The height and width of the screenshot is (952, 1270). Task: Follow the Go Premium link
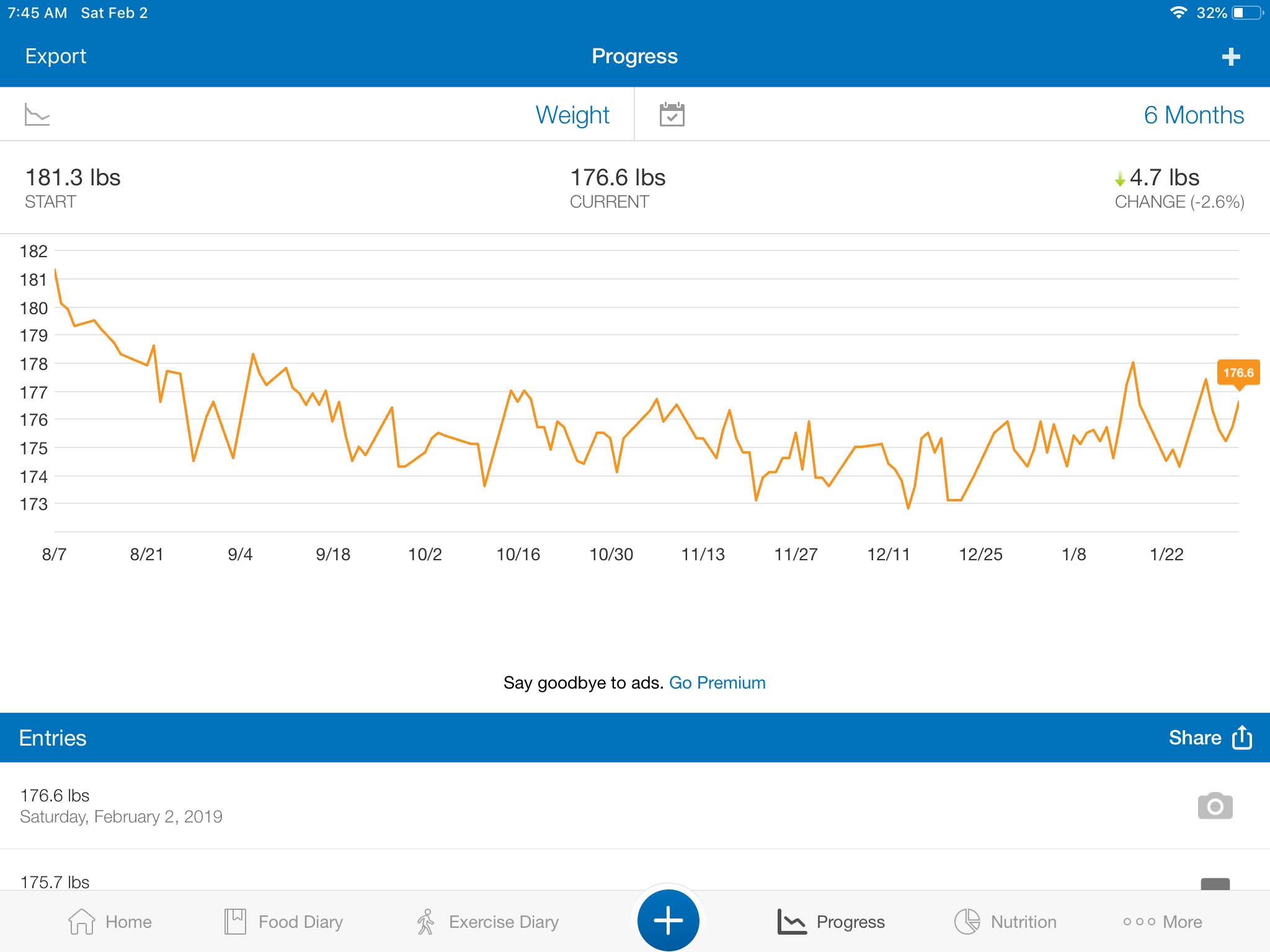coord(717,682)
